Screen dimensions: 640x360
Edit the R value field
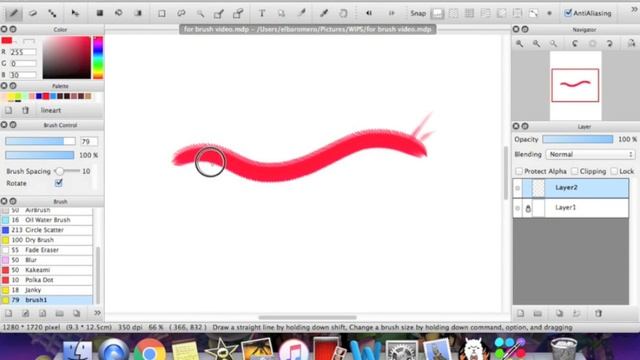[x=23, y=52]
